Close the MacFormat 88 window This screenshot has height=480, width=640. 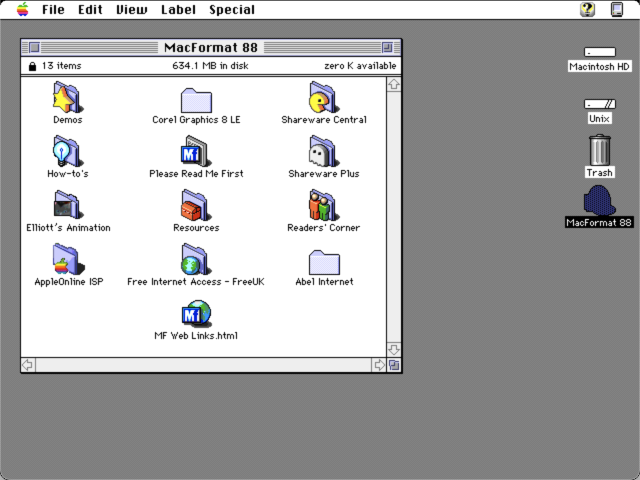click(35, 48)
